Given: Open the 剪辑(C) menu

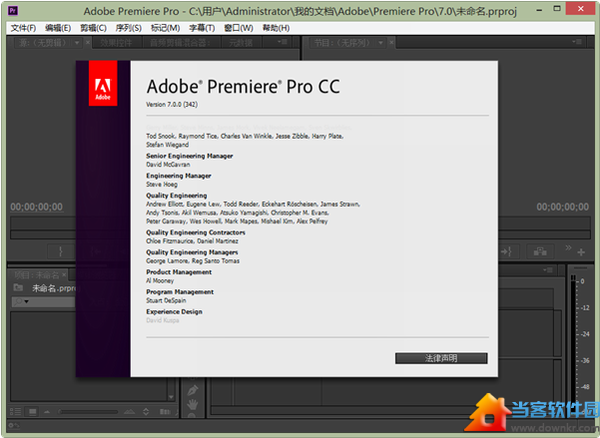Looking at the screenshot, I should coord(93,28).
